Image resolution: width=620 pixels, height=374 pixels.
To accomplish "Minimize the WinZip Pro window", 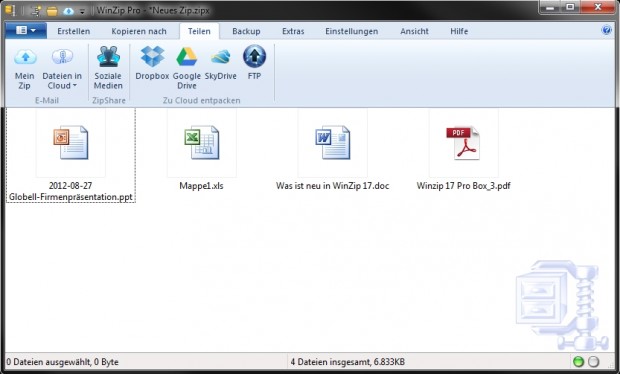I will click(550, 7).
